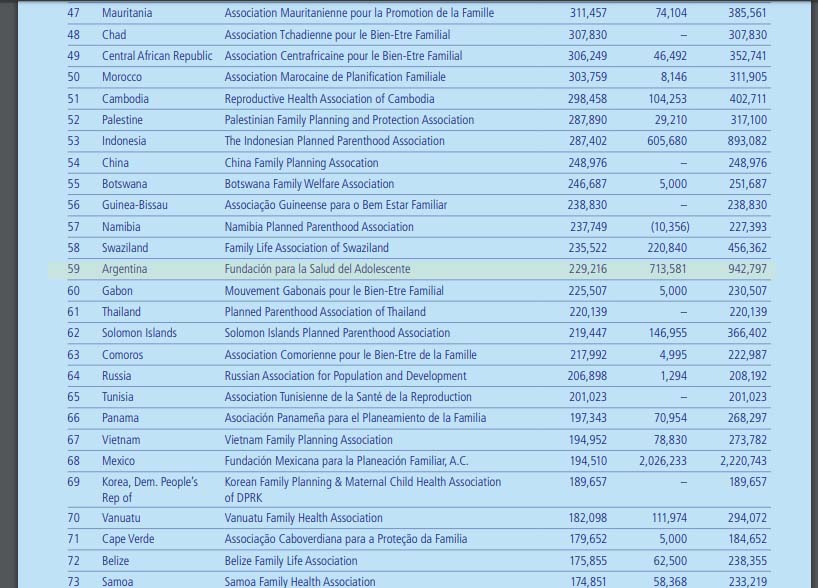818x588 pixels.
Task: Click the China Family Planning Assocation entry
Action: pyautogui.click(x=301, y=163)
